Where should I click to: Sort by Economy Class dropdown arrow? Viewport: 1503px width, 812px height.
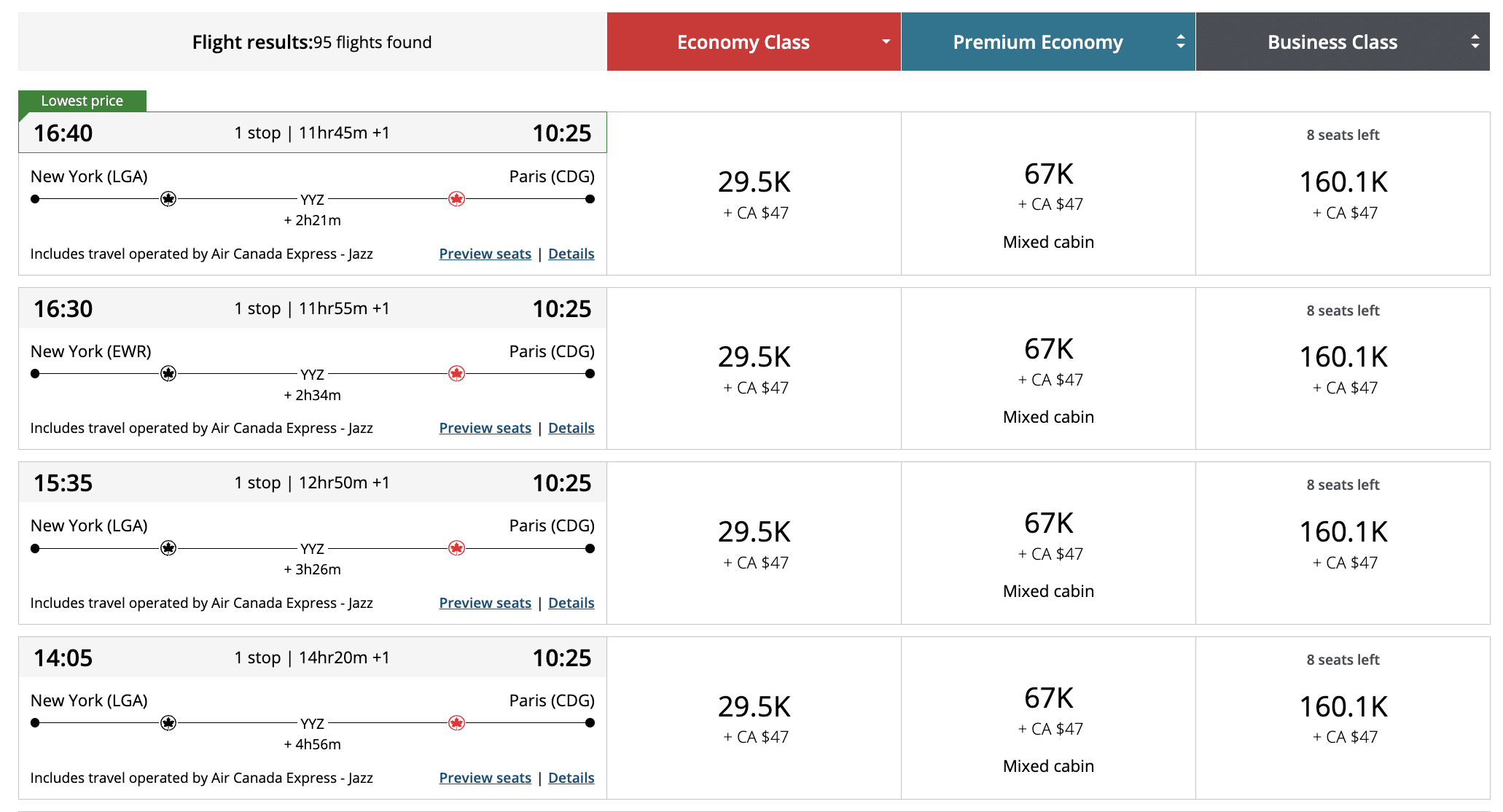(886, 42)
